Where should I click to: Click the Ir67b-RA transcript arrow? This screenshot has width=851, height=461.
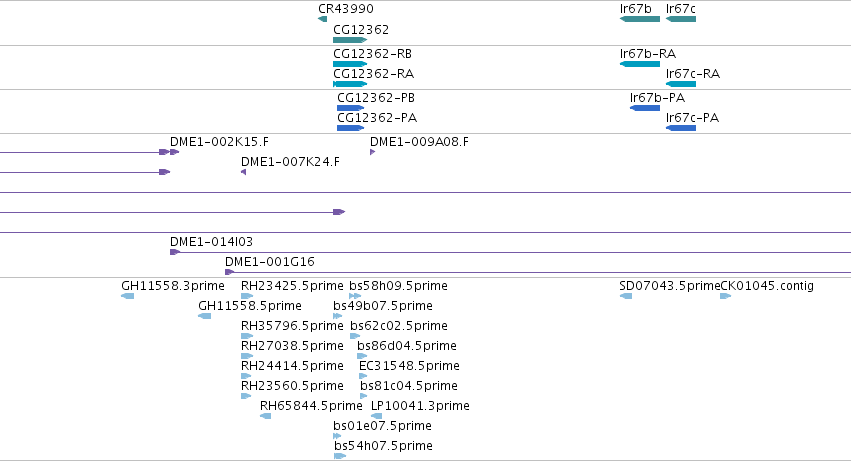coord(640,64)
